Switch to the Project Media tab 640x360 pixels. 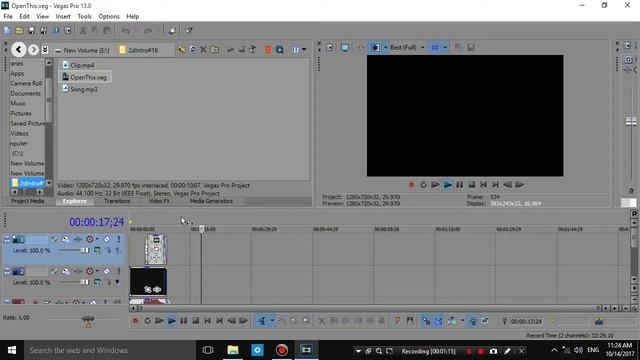click(x=28, y=201)
